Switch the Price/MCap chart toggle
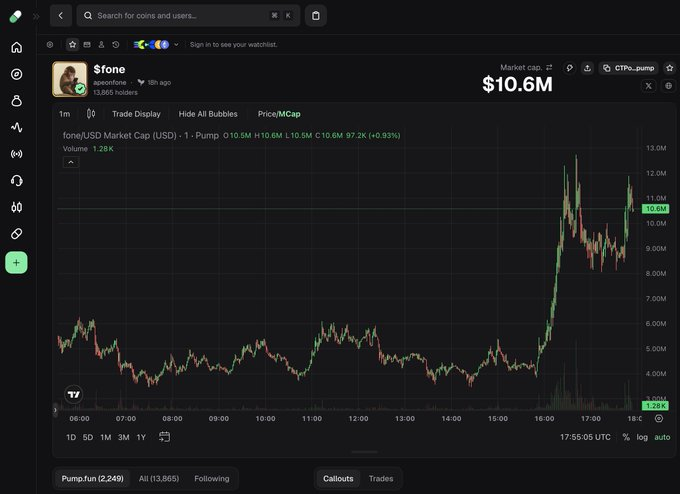This screenshot has width=680, height=494. coord(279,114)
